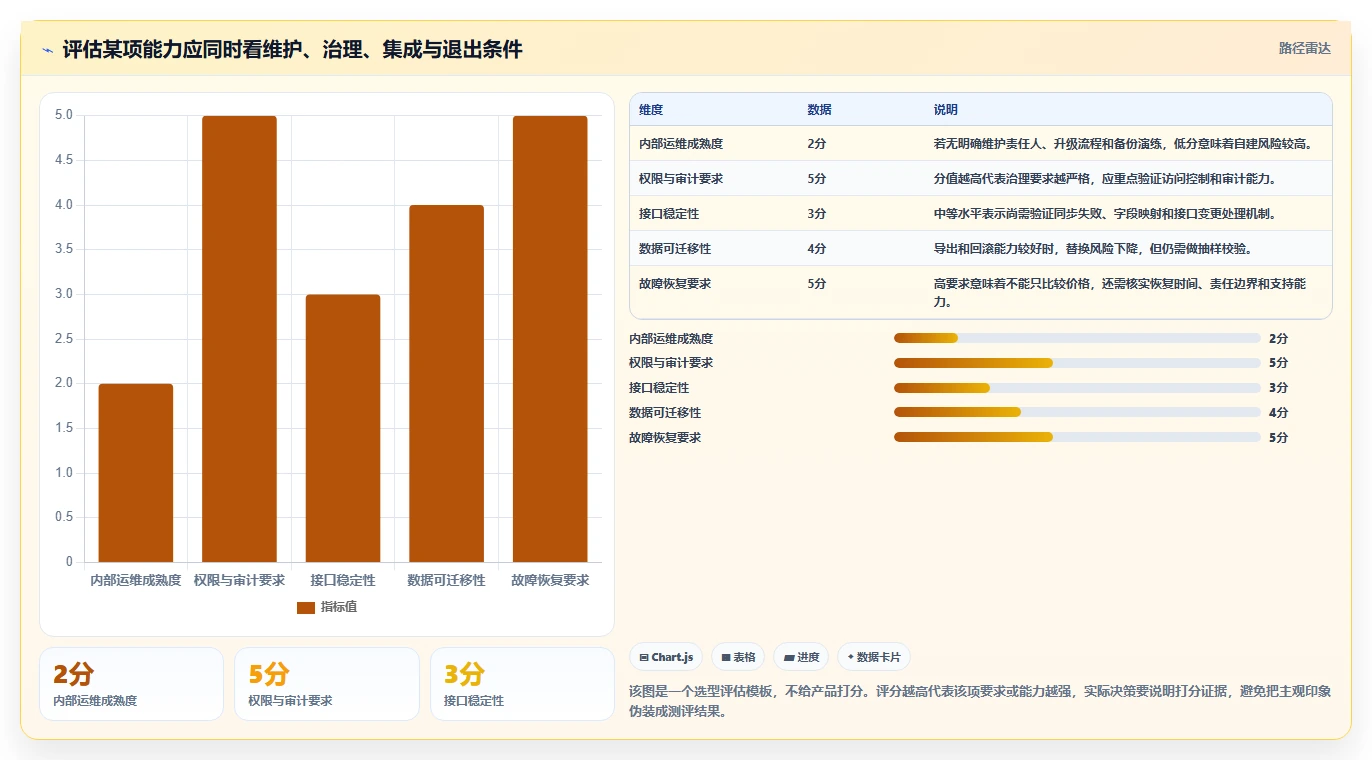The width and height of the screenshot is (1372, 760).
Task: Click the lightning icon beside the page title
Action: [x=48, y=50]
